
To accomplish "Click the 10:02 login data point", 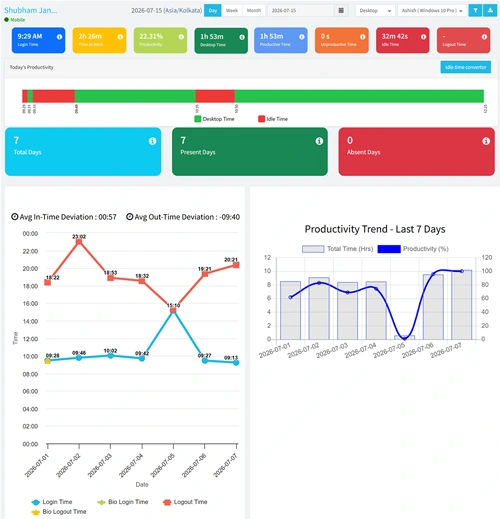I will (110, 356).
